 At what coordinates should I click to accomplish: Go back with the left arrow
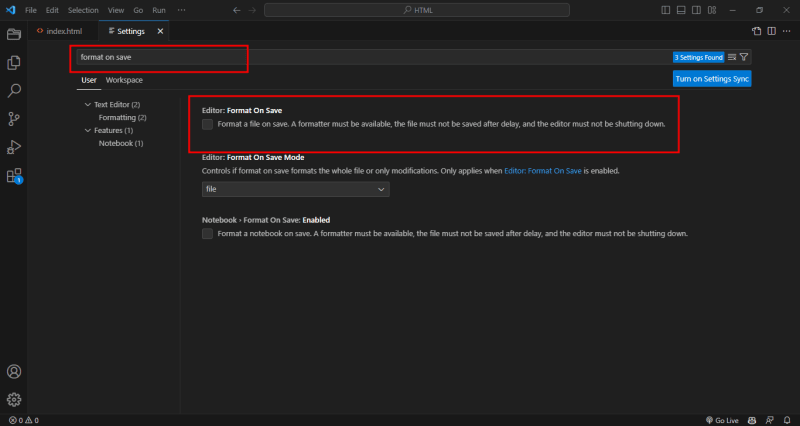[x=236, y=10]
